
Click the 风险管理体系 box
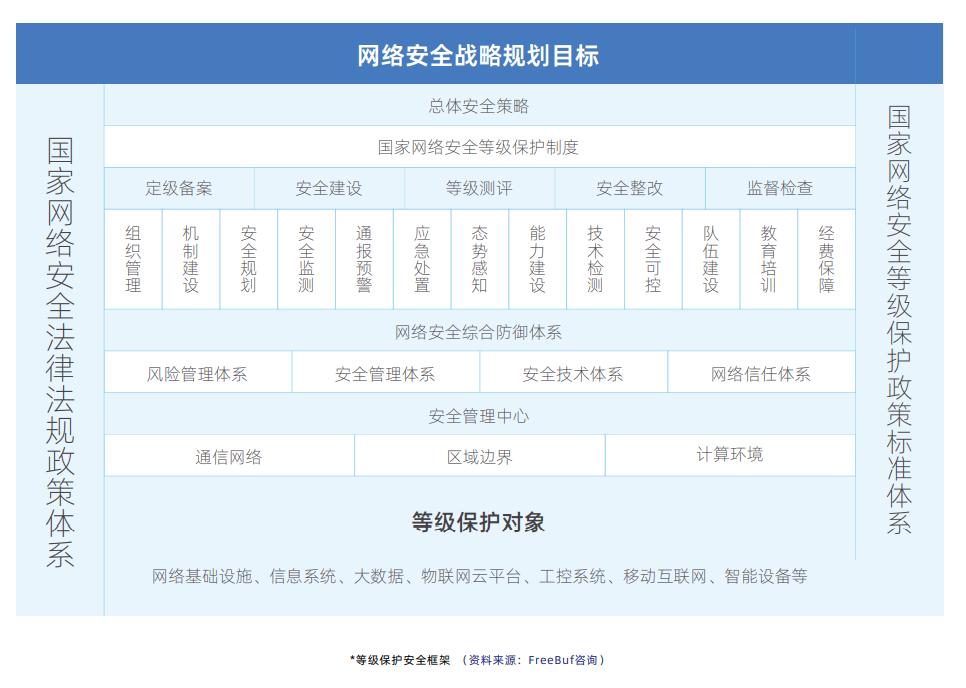pos(198,374)
